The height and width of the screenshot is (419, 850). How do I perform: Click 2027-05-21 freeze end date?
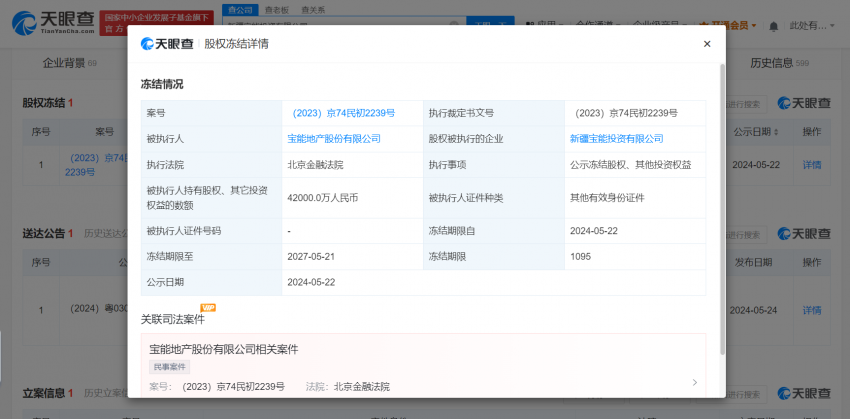coord(311,256)
